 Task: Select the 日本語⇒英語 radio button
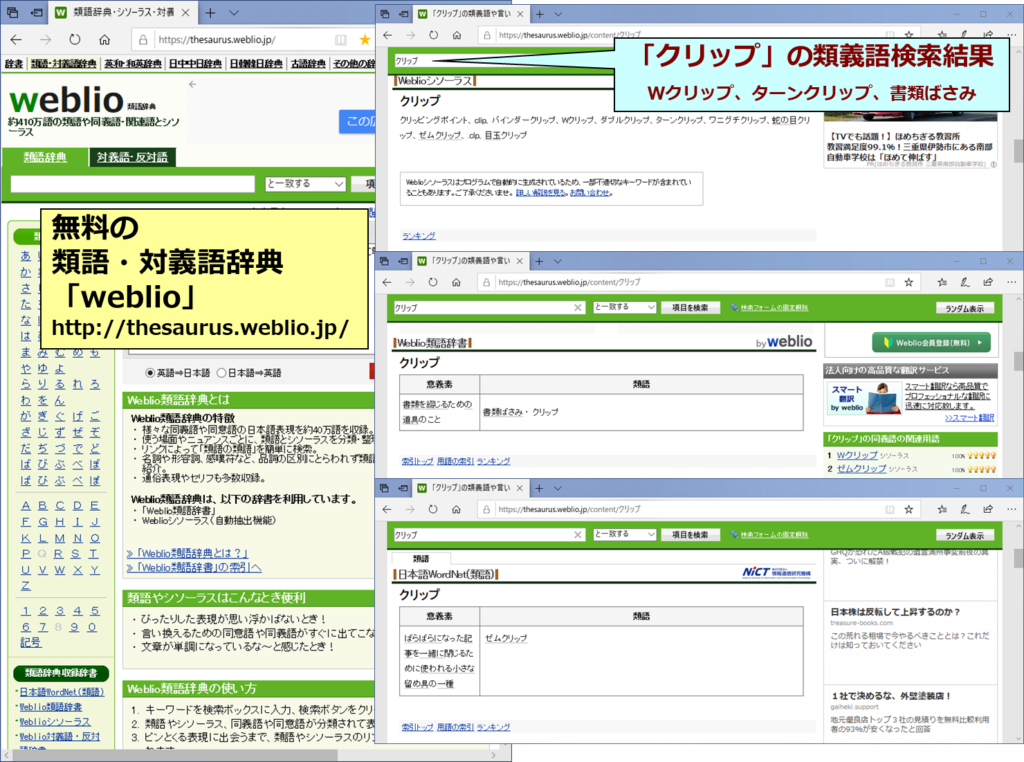click(222, 373)
